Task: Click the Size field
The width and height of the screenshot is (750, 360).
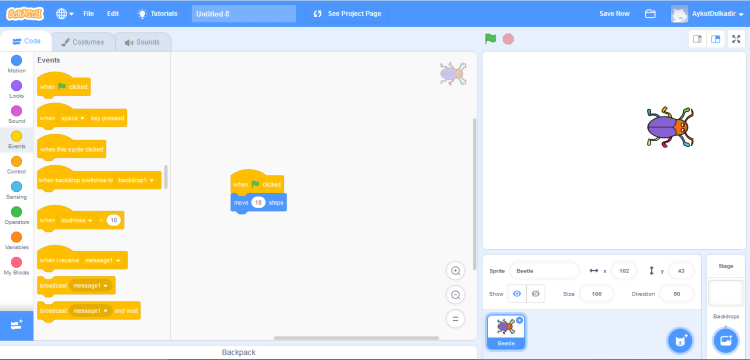Action: [596, 294]
